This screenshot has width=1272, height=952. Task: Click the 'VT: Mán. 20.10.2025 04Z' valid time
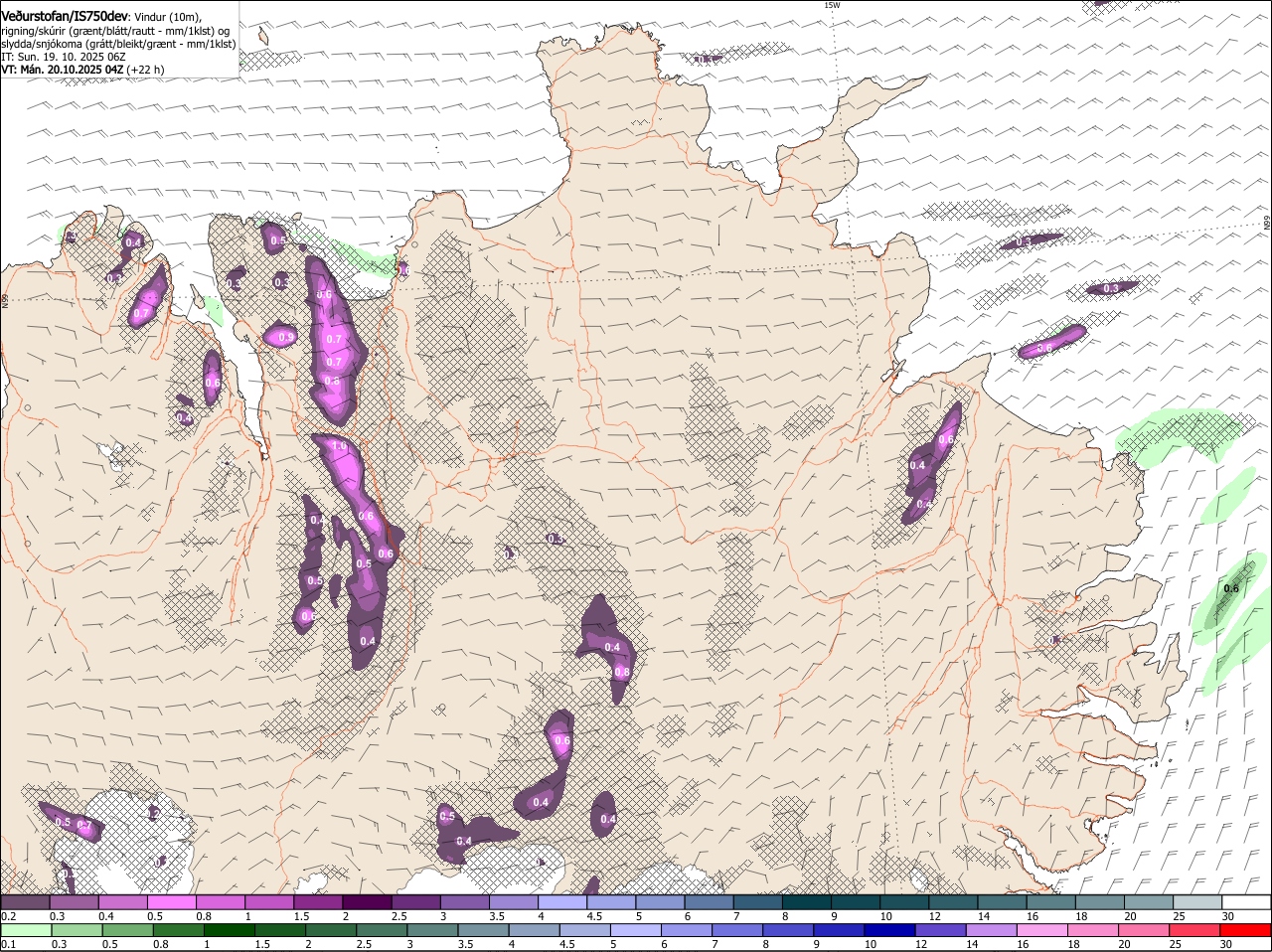63,70
